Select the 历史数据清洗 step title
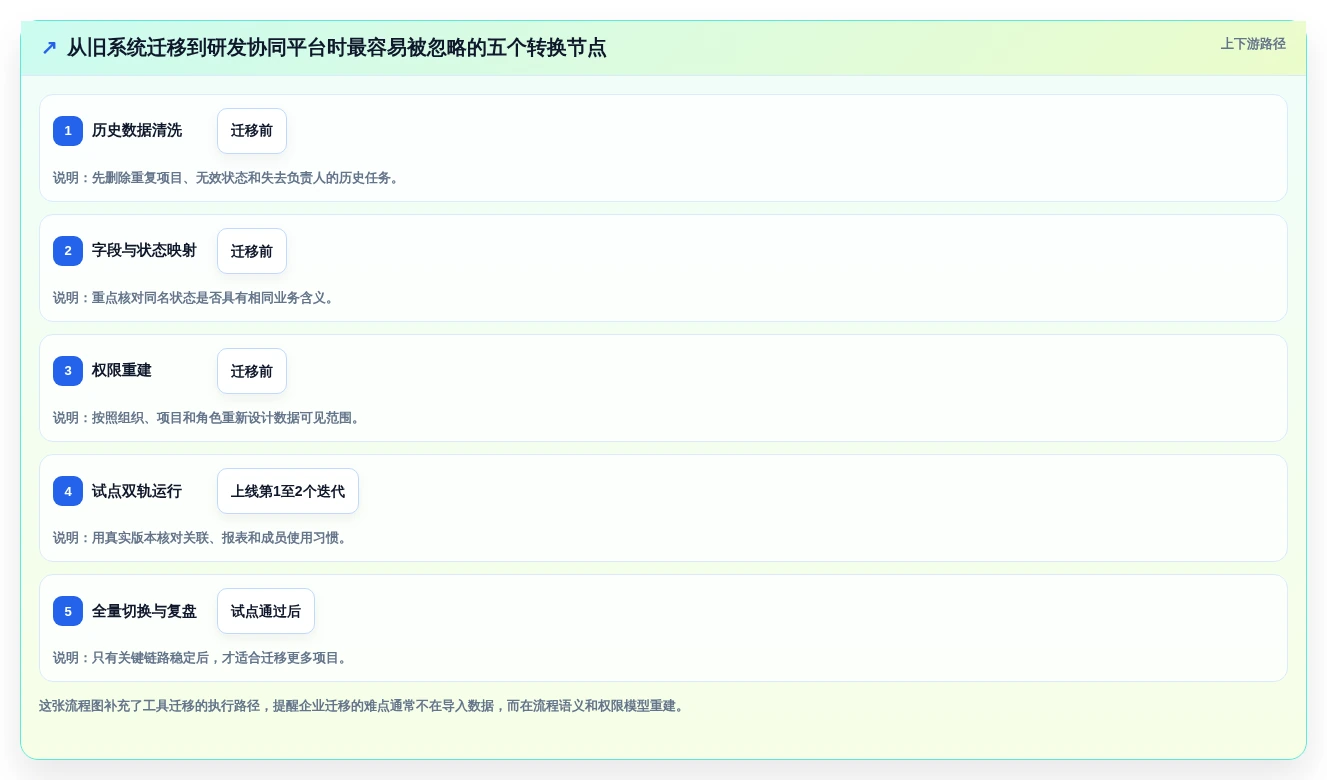The width and height of the screenshot is (1327, 780). [x=137, y=130]
